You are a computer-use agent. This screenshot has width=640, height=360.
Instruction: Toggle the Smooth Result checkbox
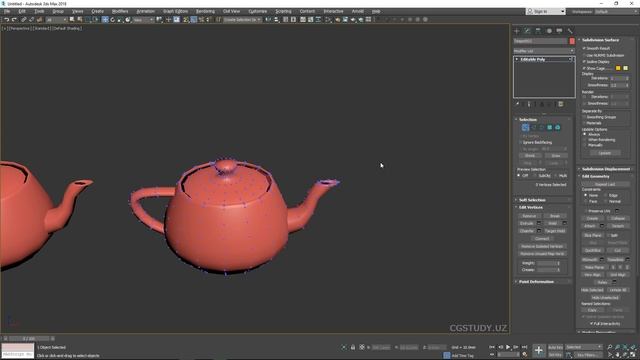[x=584, y=48]
